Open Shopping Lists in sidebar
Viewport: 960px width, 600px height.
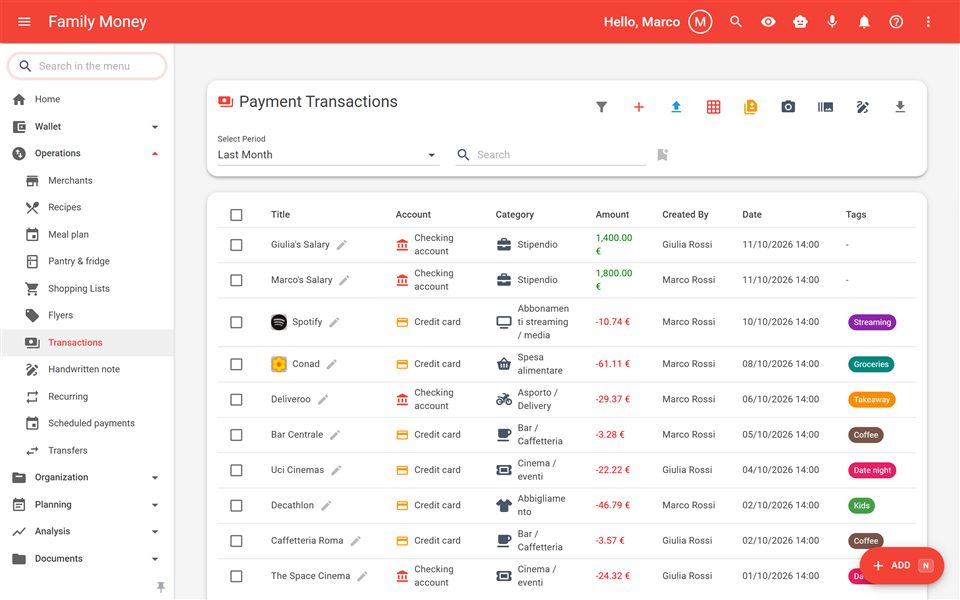pyautogui.click(x=86, y=288)
